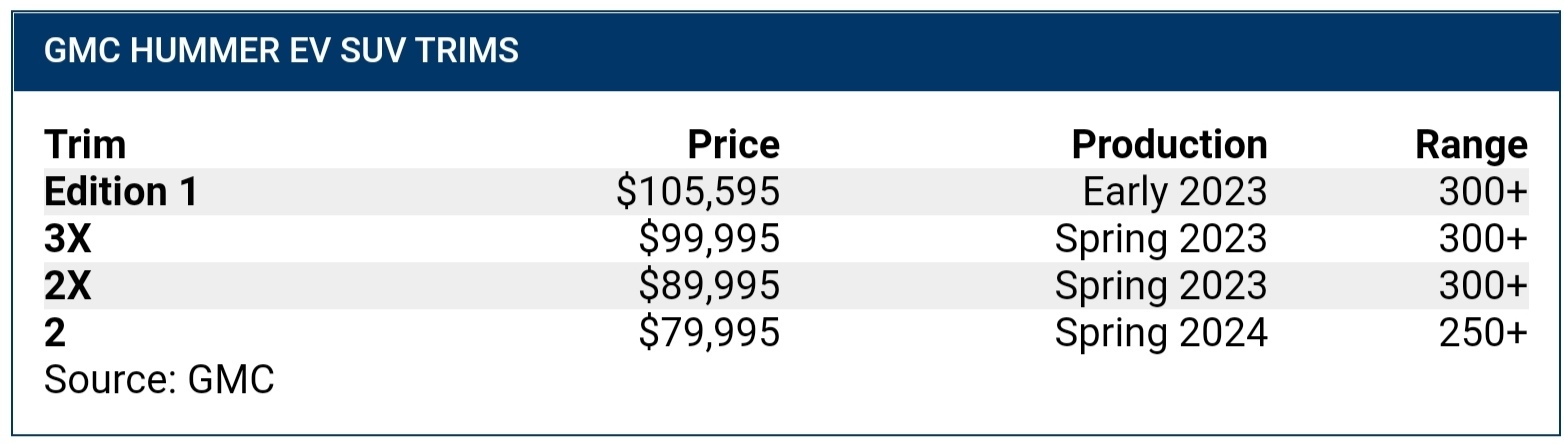Select the 2X trim row label
The image size is (1564, 444).
[x=68, y=287]
